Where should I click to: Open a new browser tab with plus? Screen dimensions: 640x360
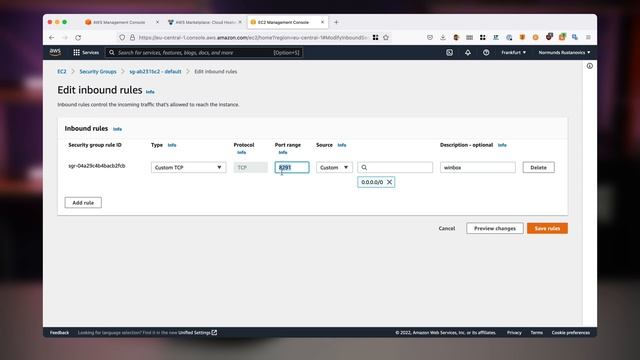[x=336, y=22]
